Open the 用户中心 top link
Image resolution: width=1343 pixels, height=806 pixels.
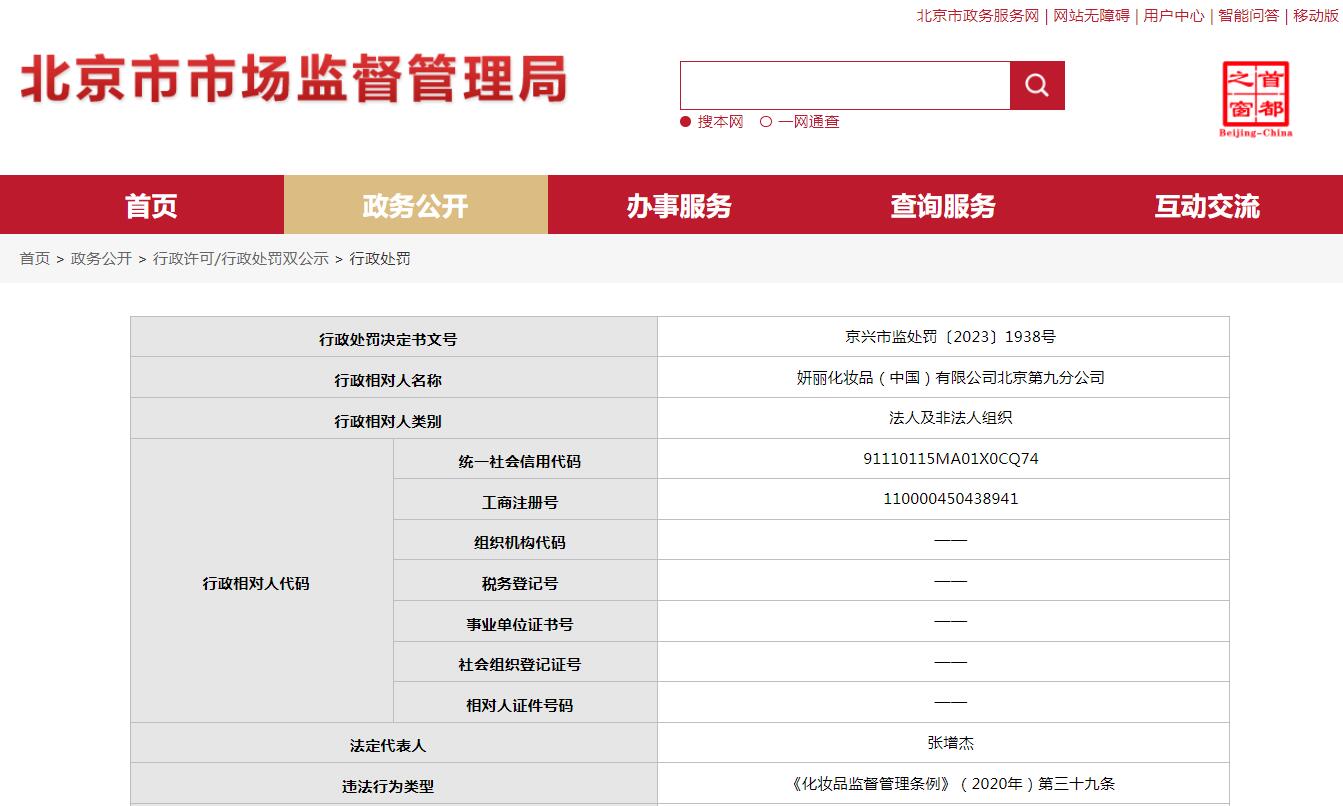pos(1174,16)
